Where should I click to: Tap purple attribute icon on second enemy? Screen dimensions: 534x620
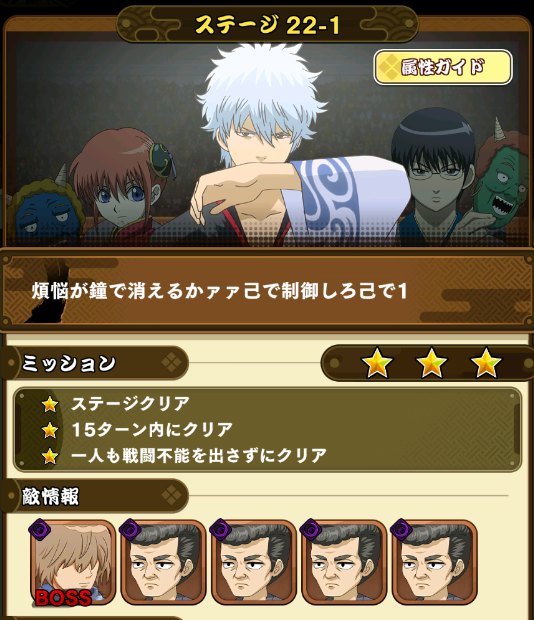coord(130,529)
